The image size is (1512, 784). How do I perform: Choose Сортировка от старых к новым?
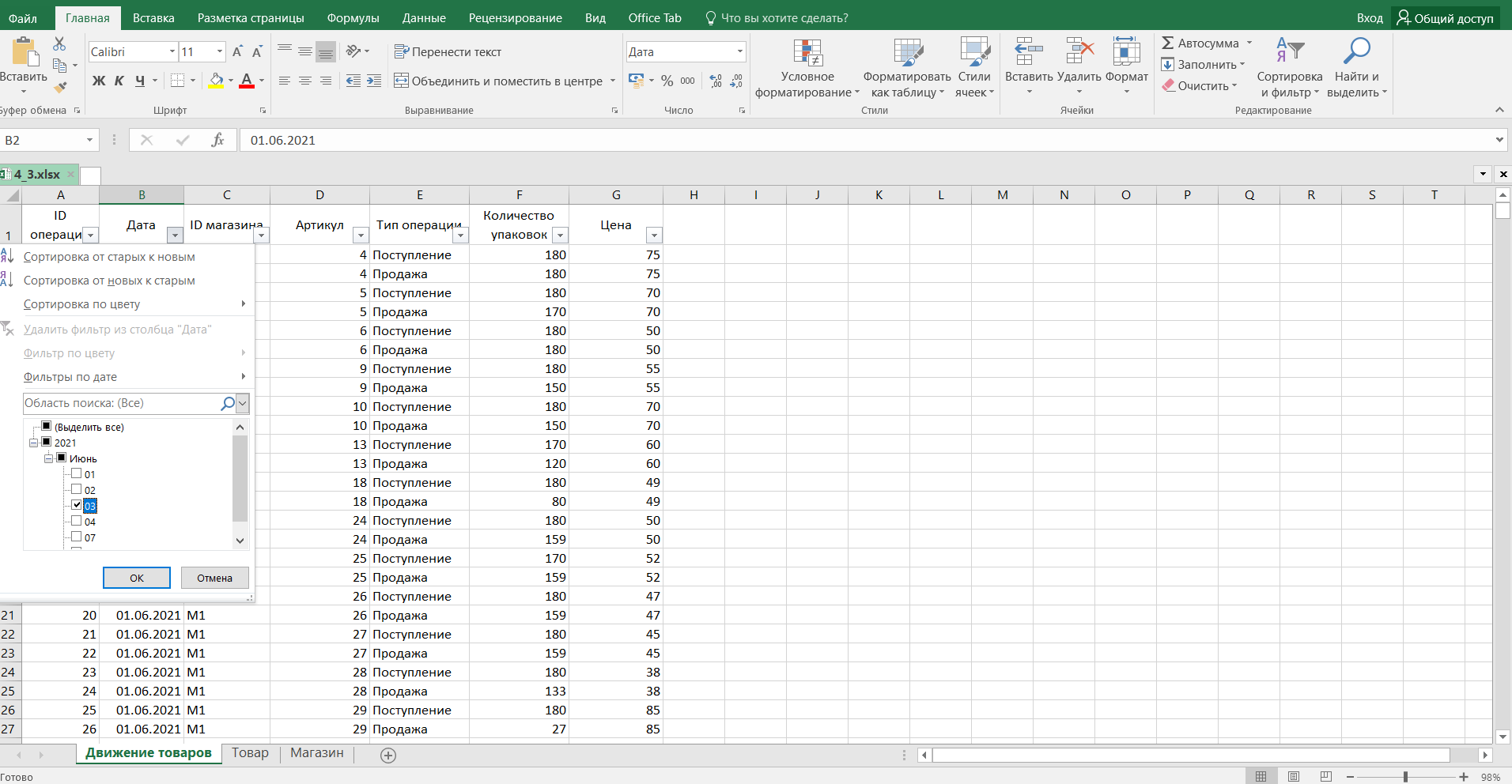(x=109, y=257)
